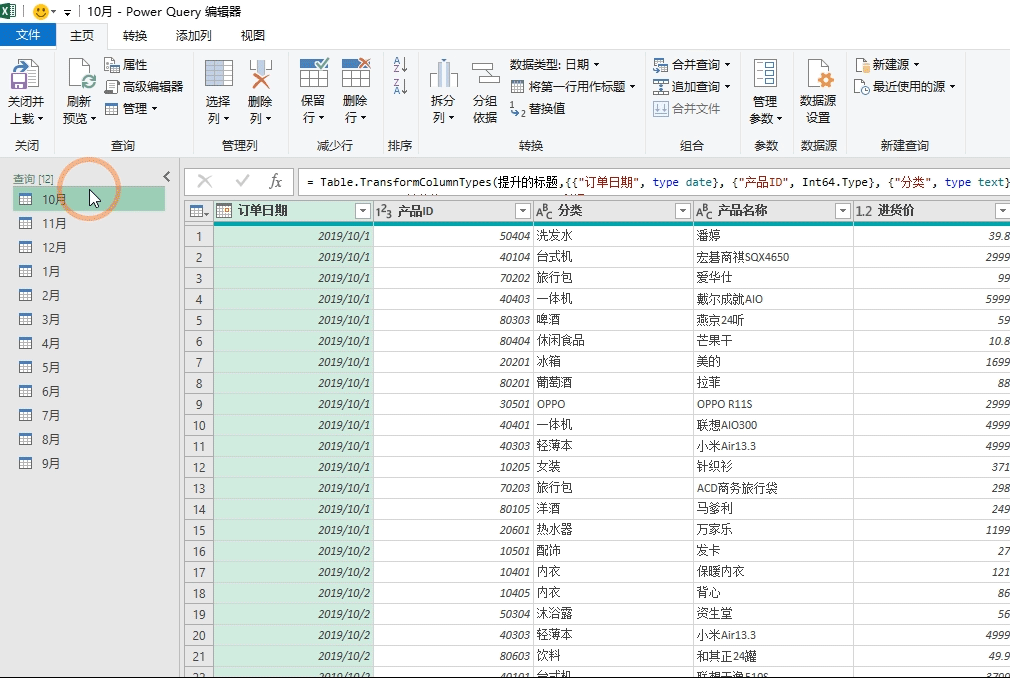
Task: Click the 1.2 type icon on 进货价 column
Action: click(x=864, y=211)
